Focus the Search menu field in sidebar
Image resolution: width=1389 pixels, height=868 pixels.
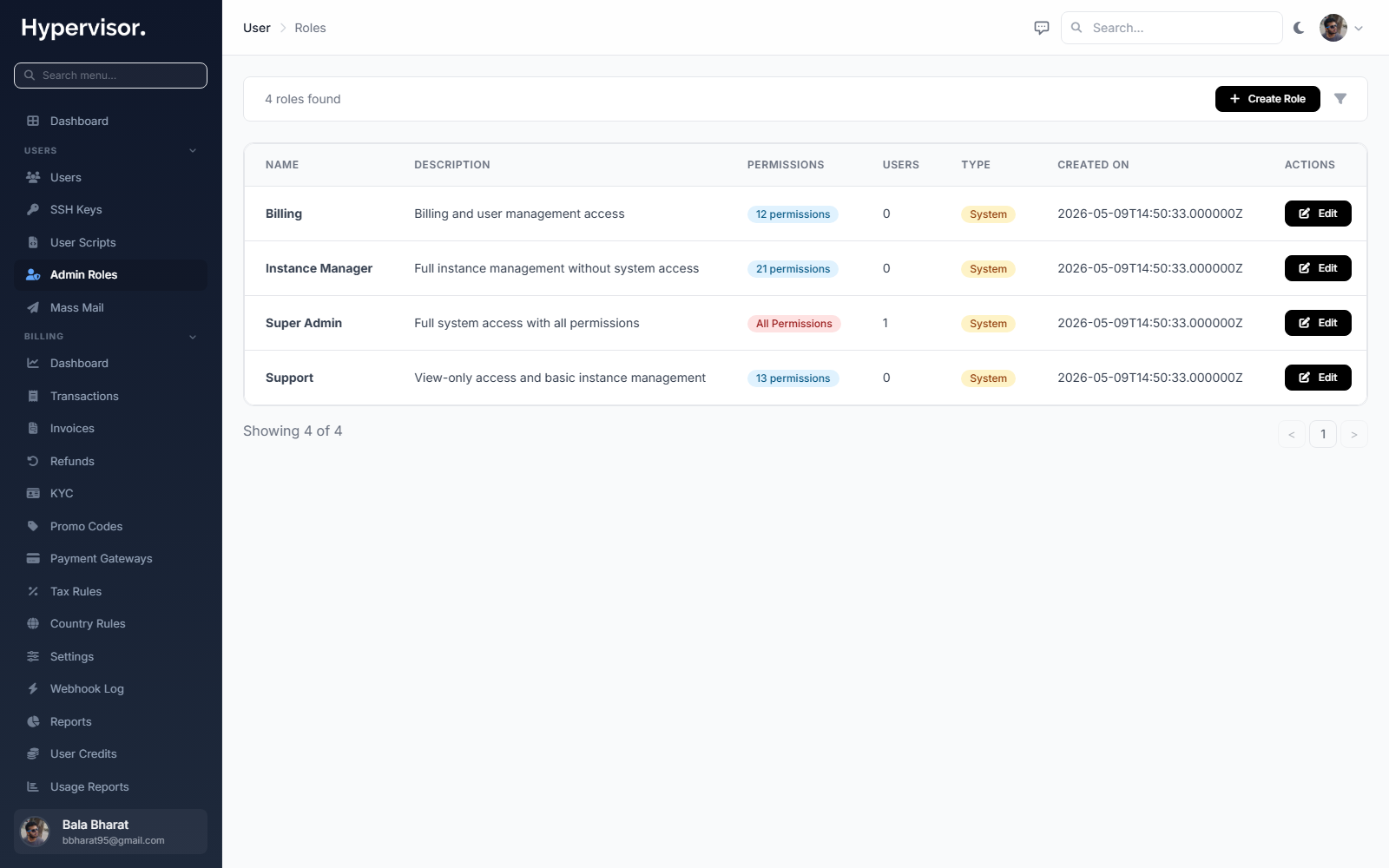pos(110,76)
